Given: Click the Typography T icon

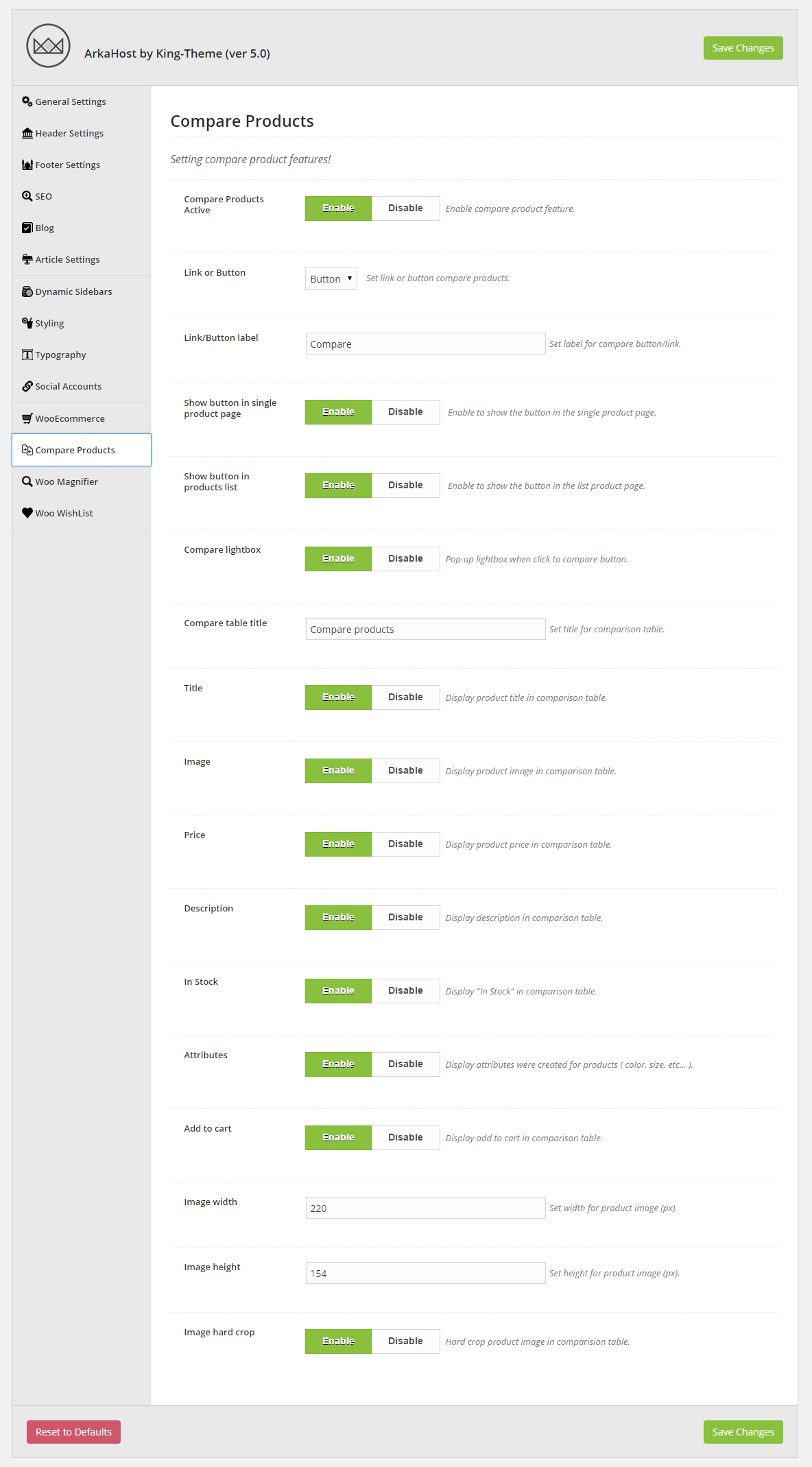Looking at the screenshot, I should [27, 355].
